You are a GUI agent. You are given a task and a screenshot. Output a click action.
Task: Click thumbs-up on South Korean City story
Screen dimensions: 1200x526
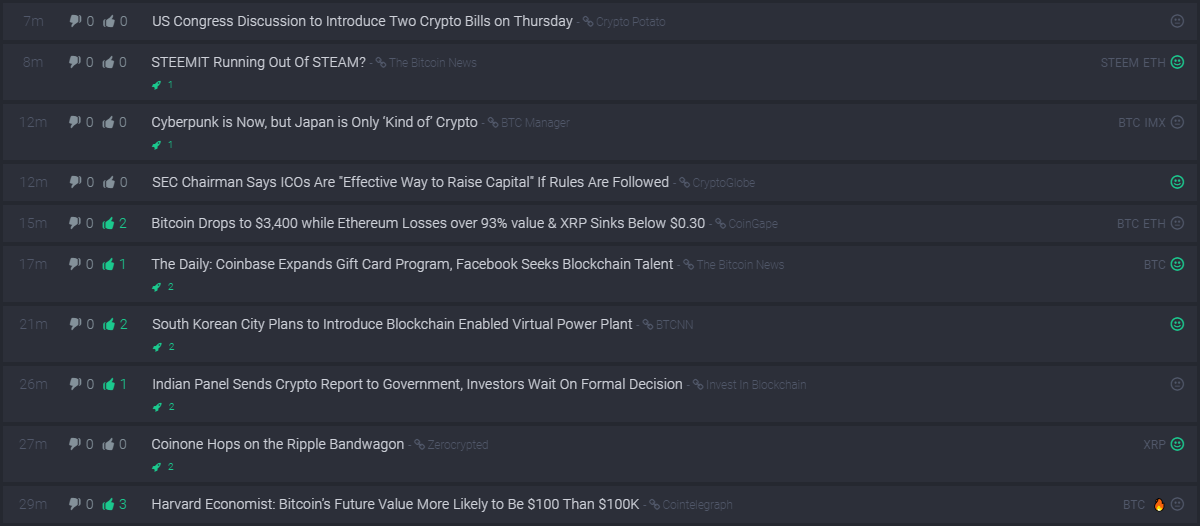[x=109, y=324]
